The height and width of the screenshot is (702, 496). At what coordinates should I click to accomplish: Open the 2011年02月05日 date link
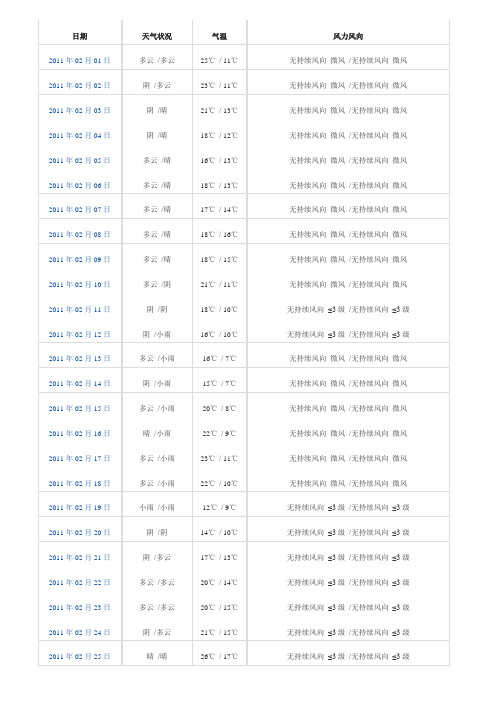pos(80,160)
